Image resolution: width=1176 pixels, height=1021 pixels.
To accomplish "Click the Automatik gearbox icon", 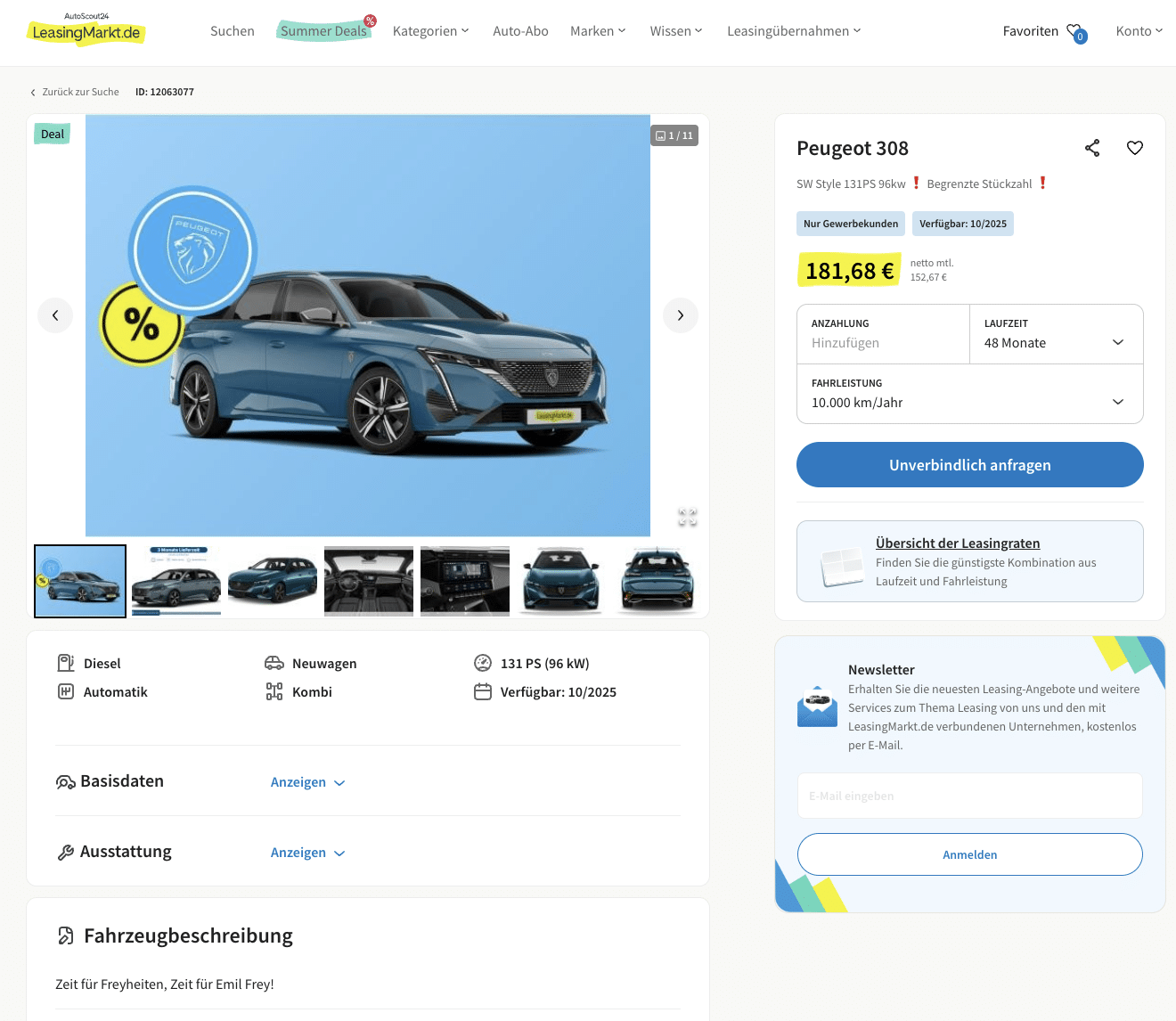I will click(x=66, y=691).
